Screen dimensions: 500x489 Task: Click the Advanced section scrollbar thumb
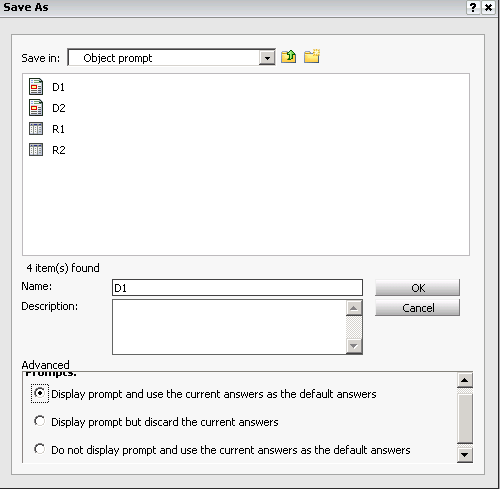[x=465, y=418]
